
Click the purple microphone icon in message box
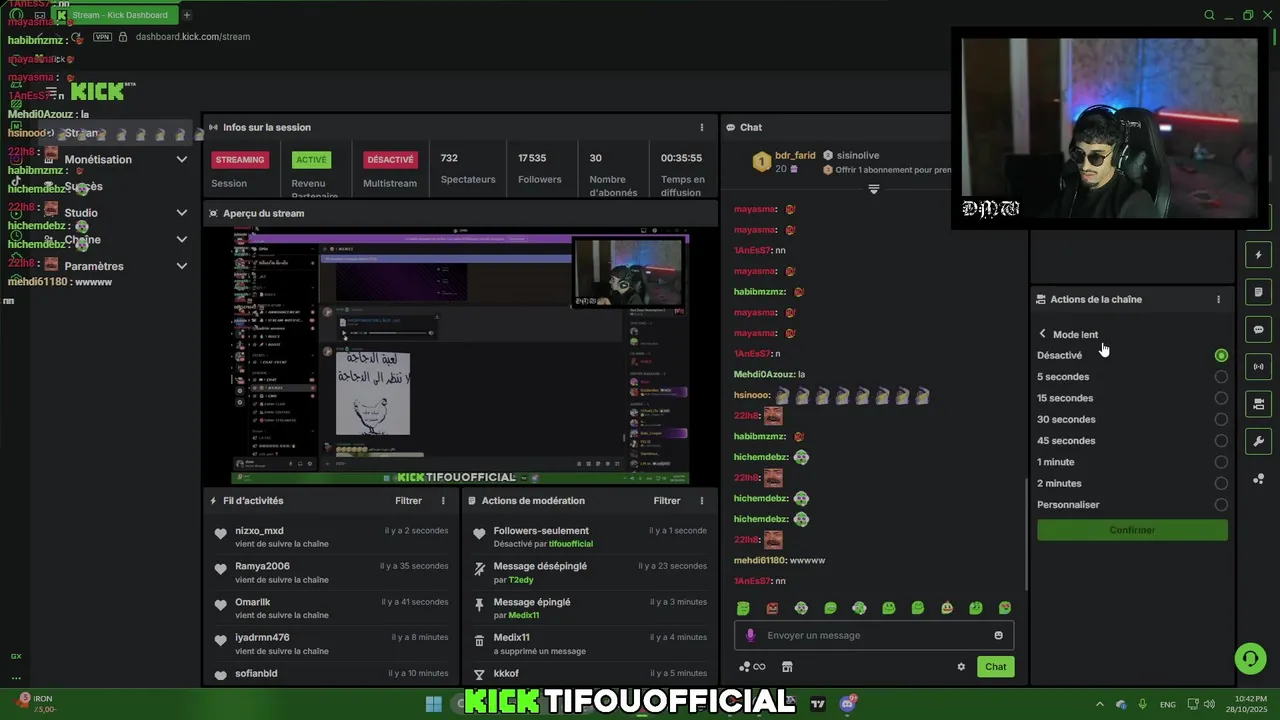click(751, 635)
